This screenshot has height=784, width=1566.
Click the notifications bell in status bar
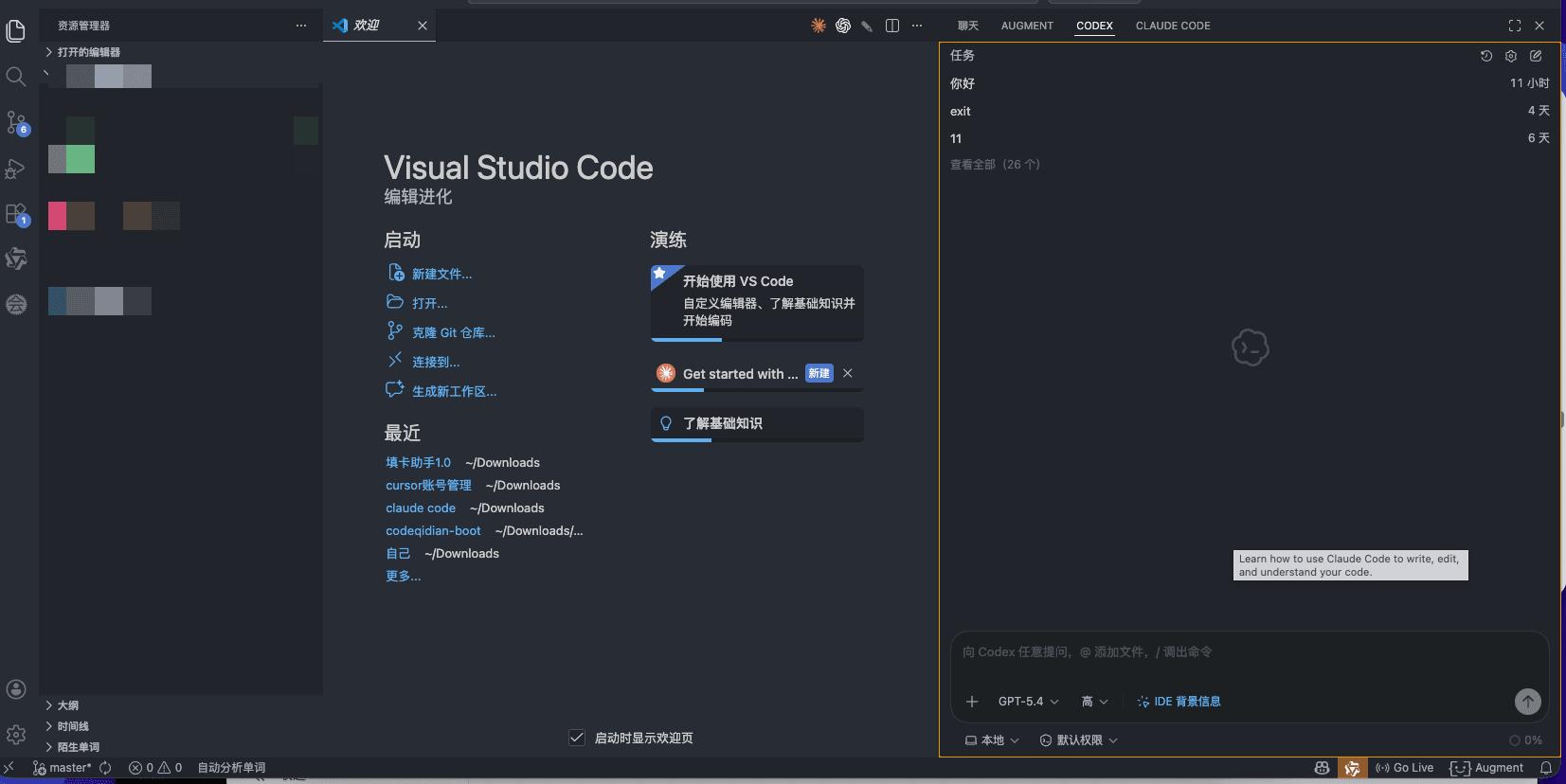click(1546, 768)
